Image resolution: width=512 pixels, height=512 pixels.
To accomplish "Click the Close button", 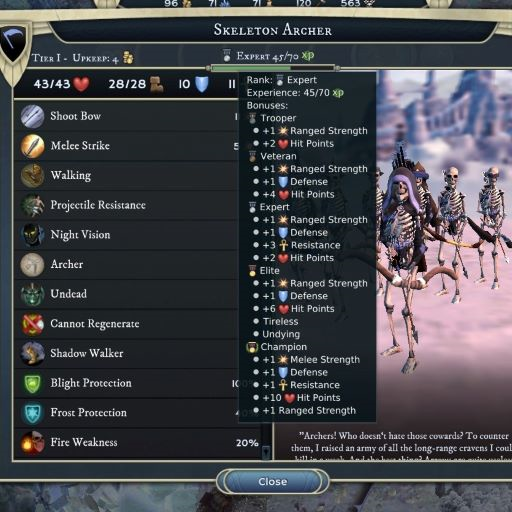I will [x=272, y=481].
